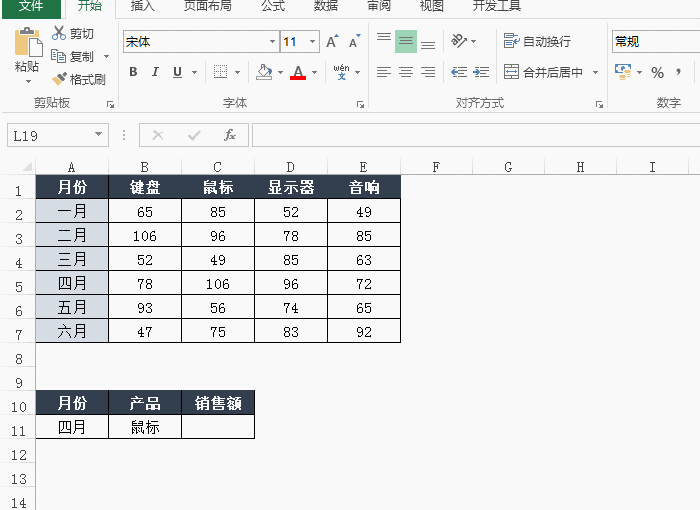
Task: Open the Name Box L19 dropdown
Action: tap(99, 134)
